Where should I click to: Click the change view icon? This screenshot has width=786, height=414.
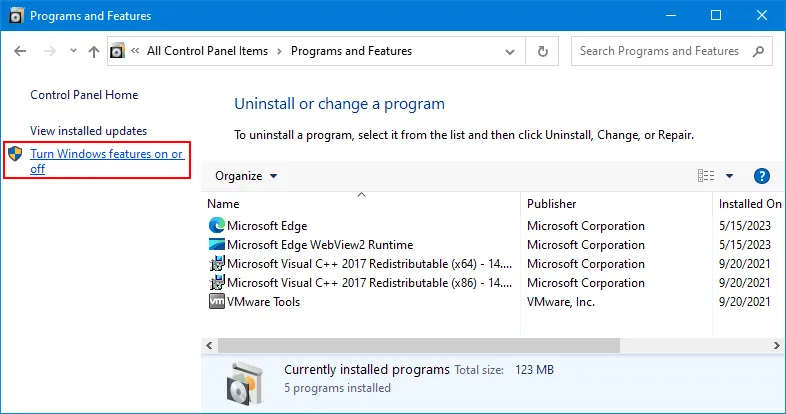[x=706, y=176]
